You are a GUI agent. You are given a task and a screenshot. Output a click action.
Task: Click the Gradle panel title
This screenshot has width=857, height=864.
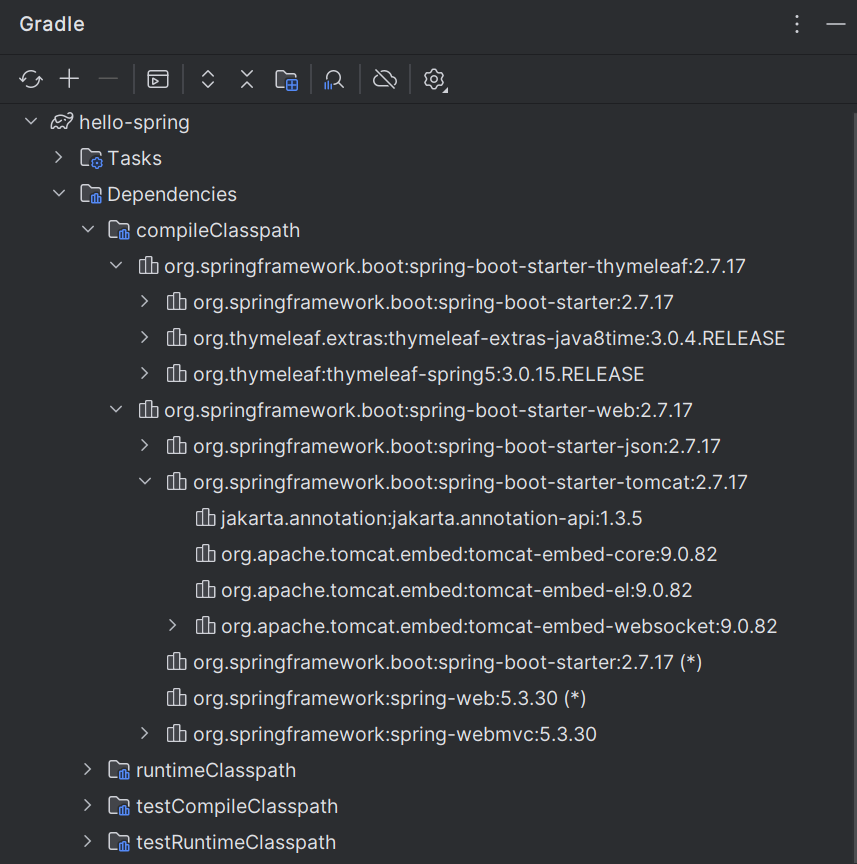(x=52, y=24)
